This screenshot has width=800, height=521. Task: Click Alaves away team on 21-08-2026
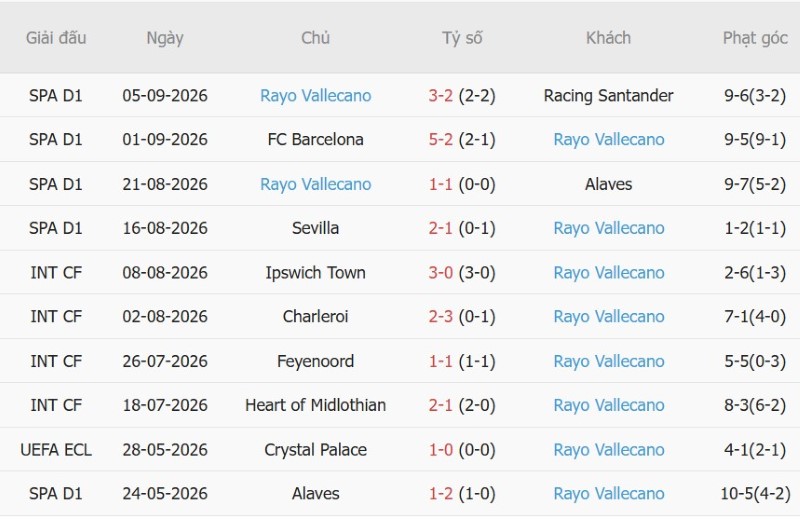pyautogui.click(x=608, y=184)
